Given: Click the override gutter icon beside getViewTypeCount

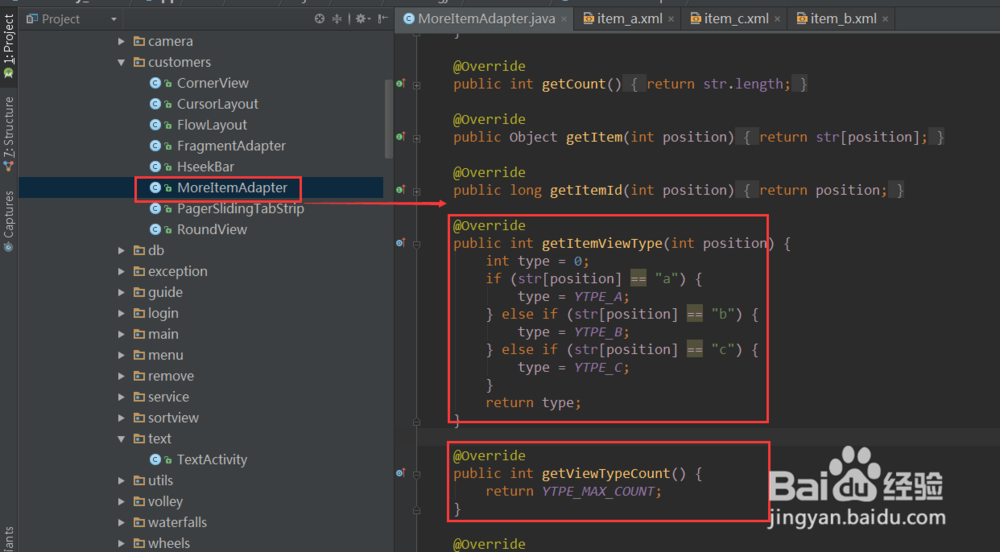Looking at the screenshot, I should [401, 473].
